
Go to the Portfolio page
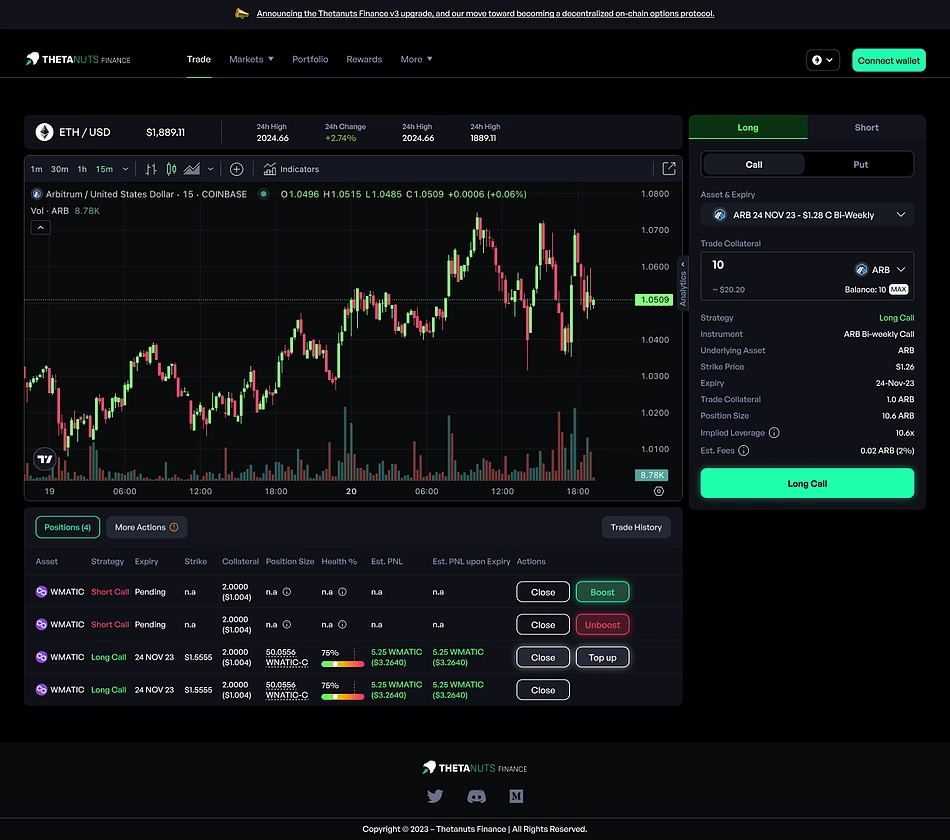[310, 59]
